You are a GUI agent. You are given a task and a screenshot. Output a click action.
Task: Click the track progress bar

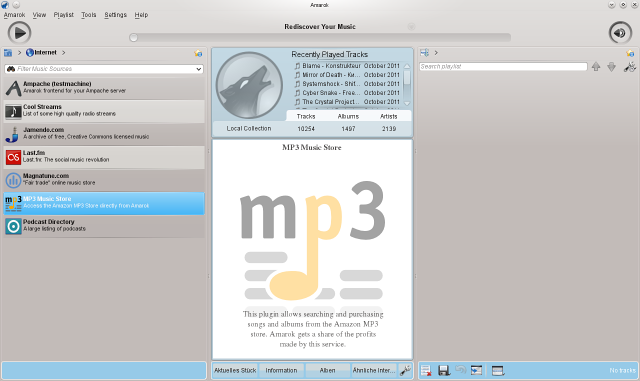point(320,38)
